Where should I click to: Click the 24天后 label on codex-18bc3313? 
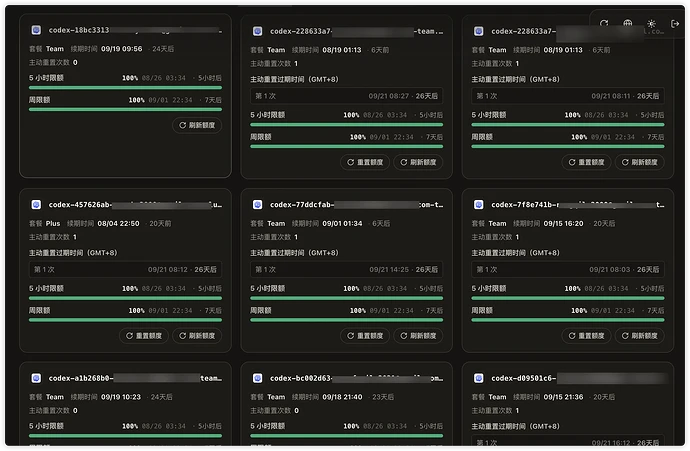pos(163,49)
